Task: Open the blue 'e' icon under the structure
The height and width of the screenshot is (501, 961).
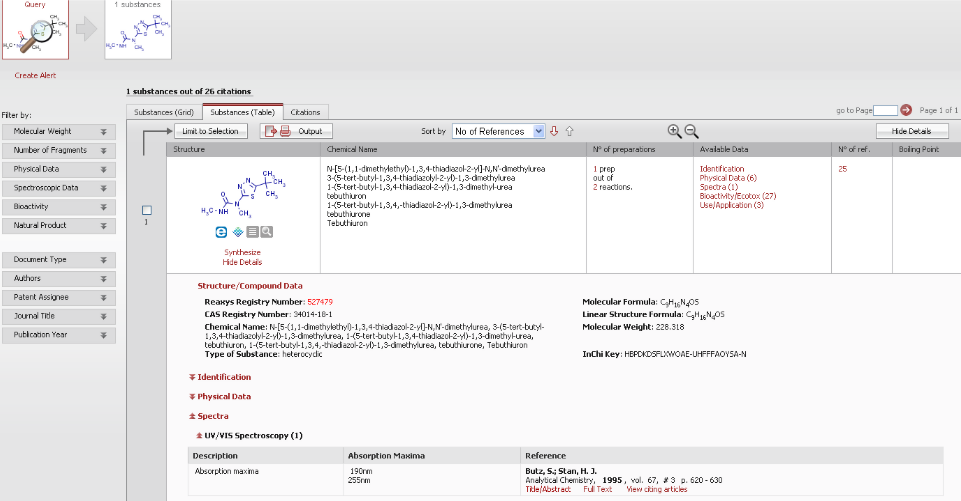Action: [x=221, y=232]
